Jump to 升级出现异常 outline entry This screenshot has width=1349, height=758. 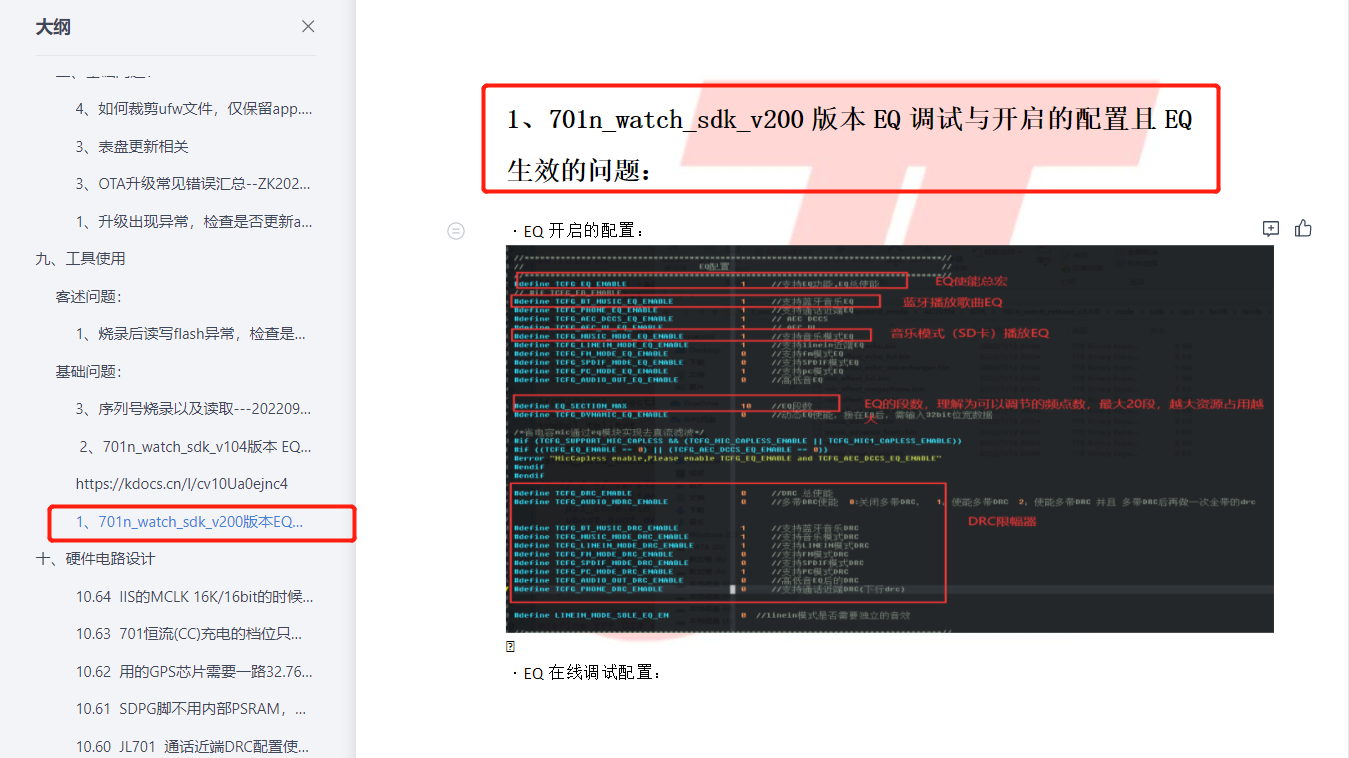pos(194,221)
